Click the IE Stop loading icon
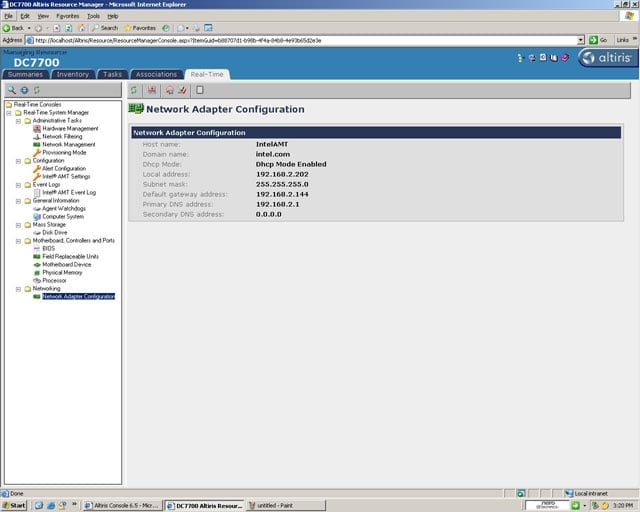Viewport: 640px width, 512px height. (56, 28)
